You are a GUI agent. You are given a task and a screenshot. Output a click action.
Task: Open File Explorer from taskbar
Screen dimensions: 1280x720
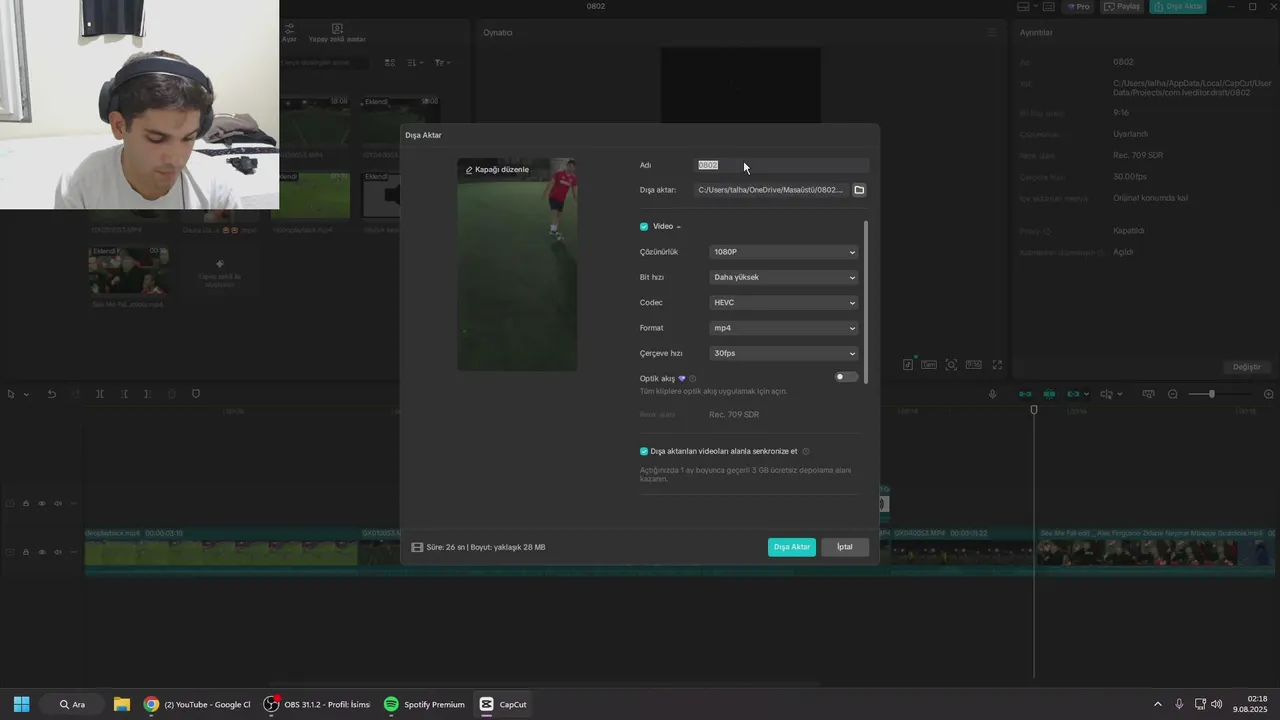coord(121,704)
